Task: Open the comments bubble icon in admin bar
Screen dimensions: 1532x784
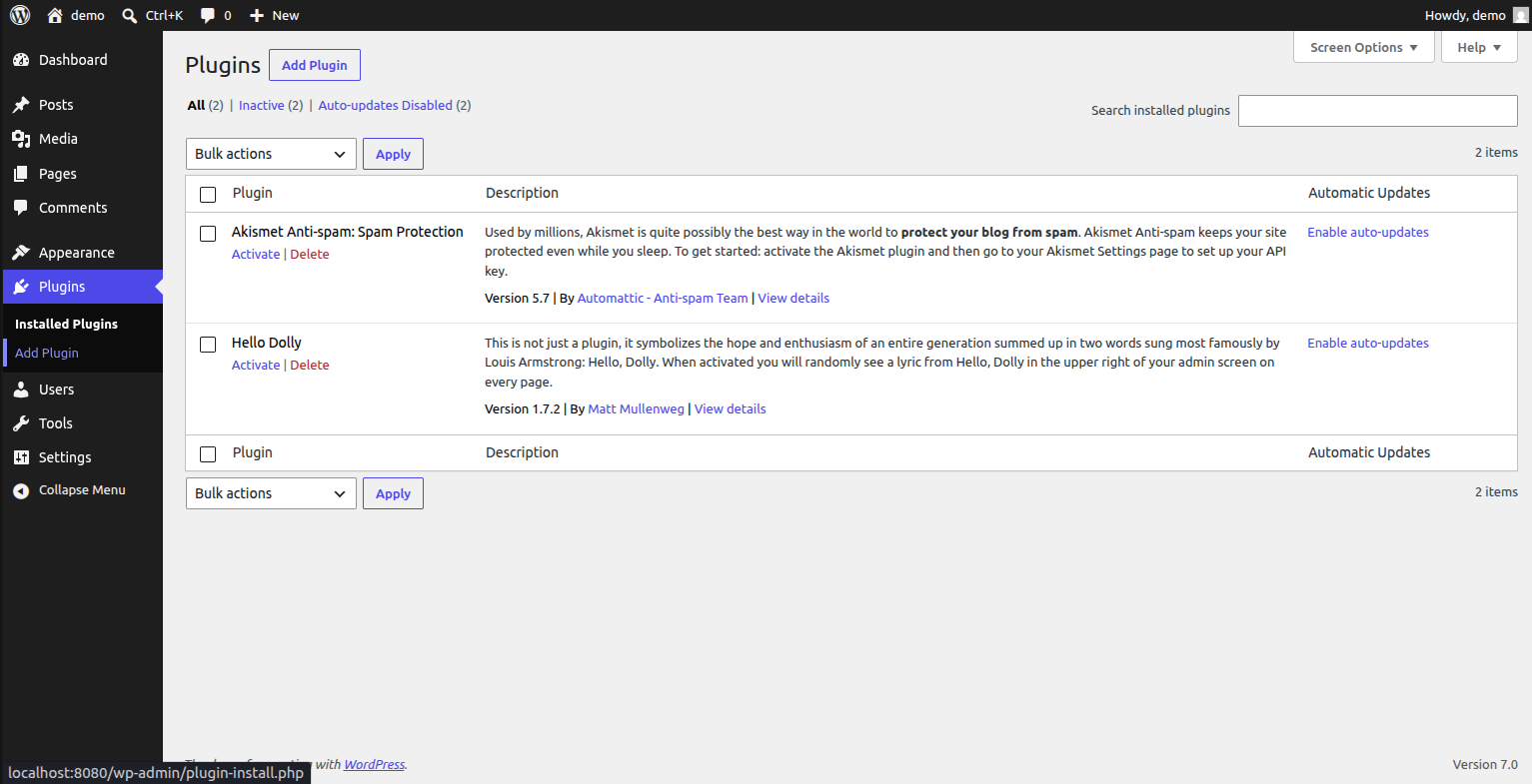Action: tap(208, 16)
